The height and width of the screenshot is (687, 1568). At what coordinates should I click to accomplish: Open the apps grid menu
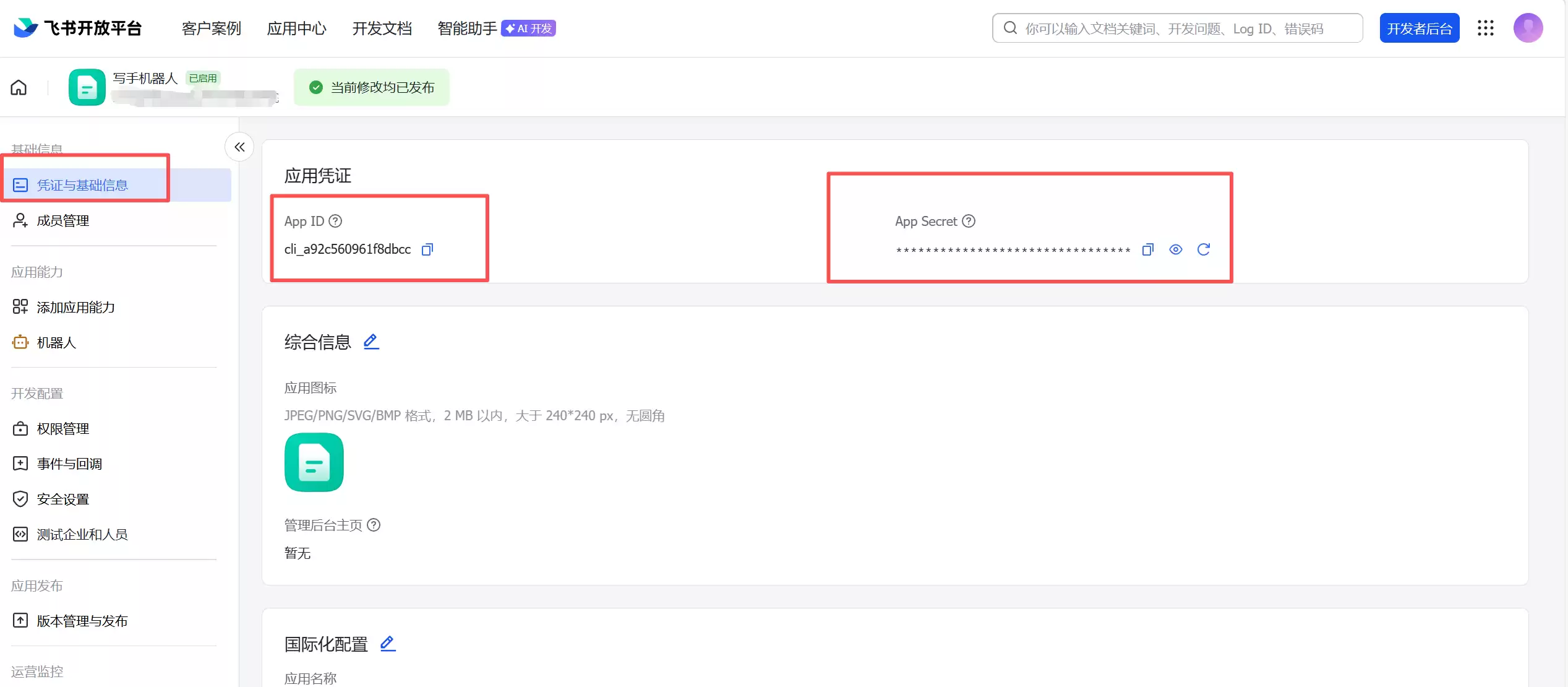coord(1486,28)
